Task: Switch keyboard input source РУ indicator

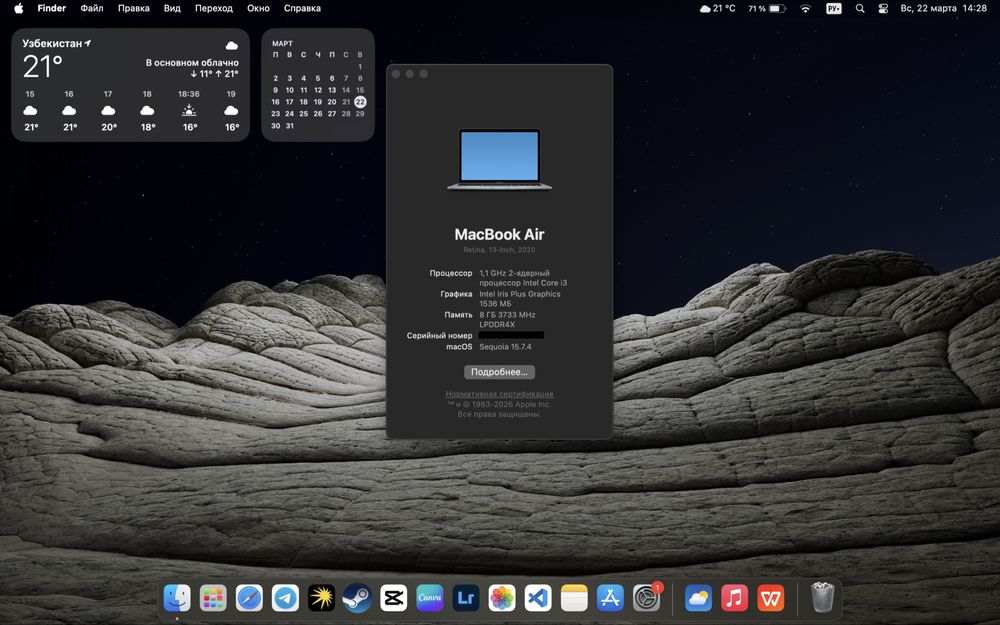Action: tap(834, 8)
